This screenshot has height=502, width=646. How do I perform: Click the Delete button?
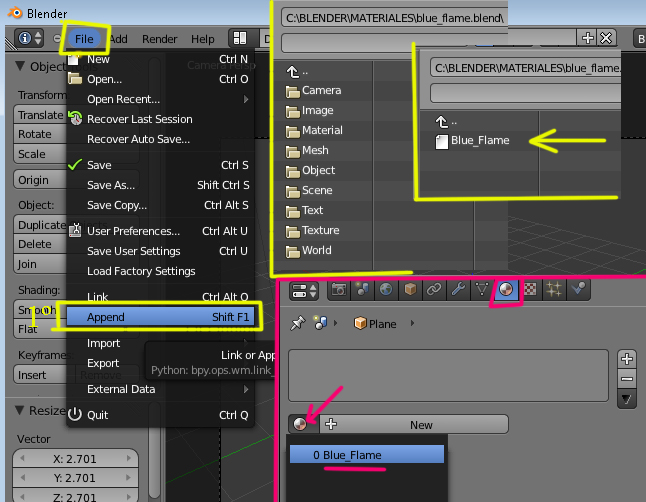40,244
